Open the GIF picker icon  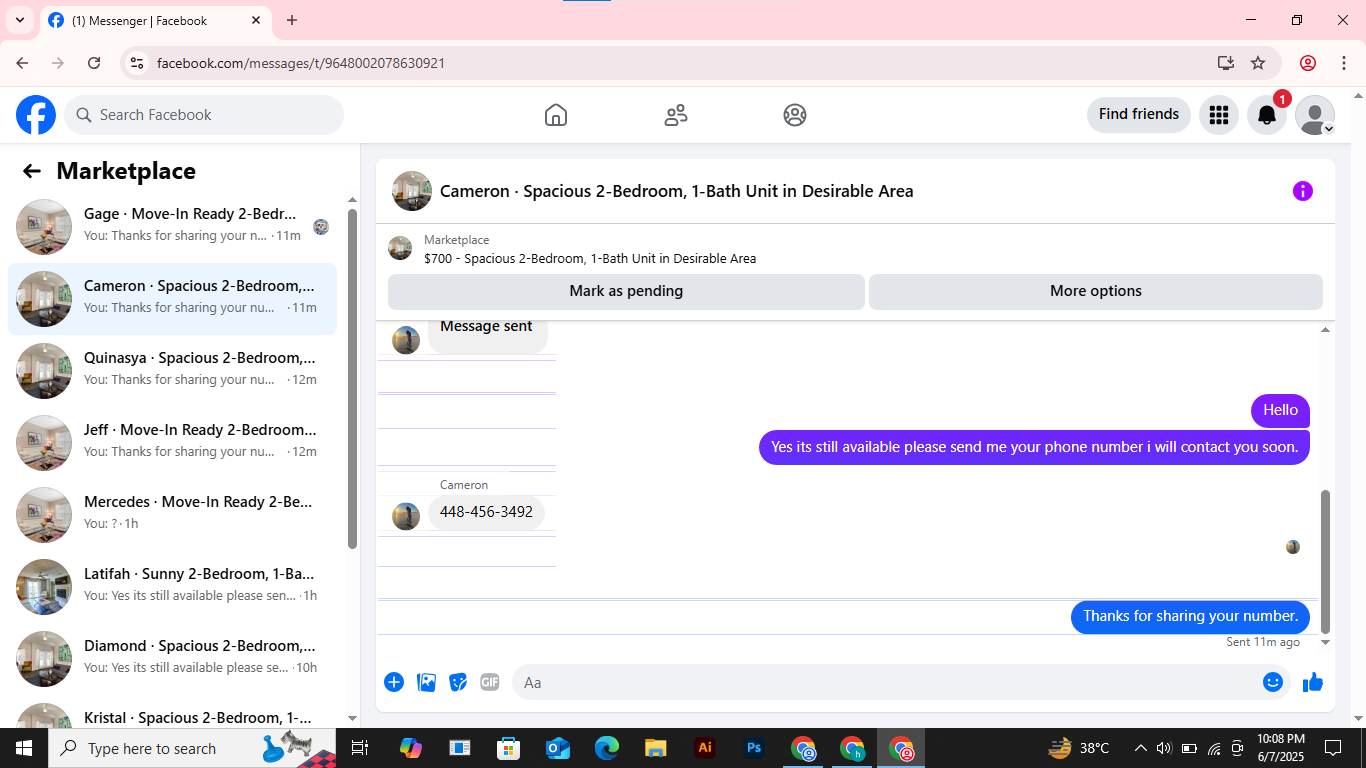489,682
